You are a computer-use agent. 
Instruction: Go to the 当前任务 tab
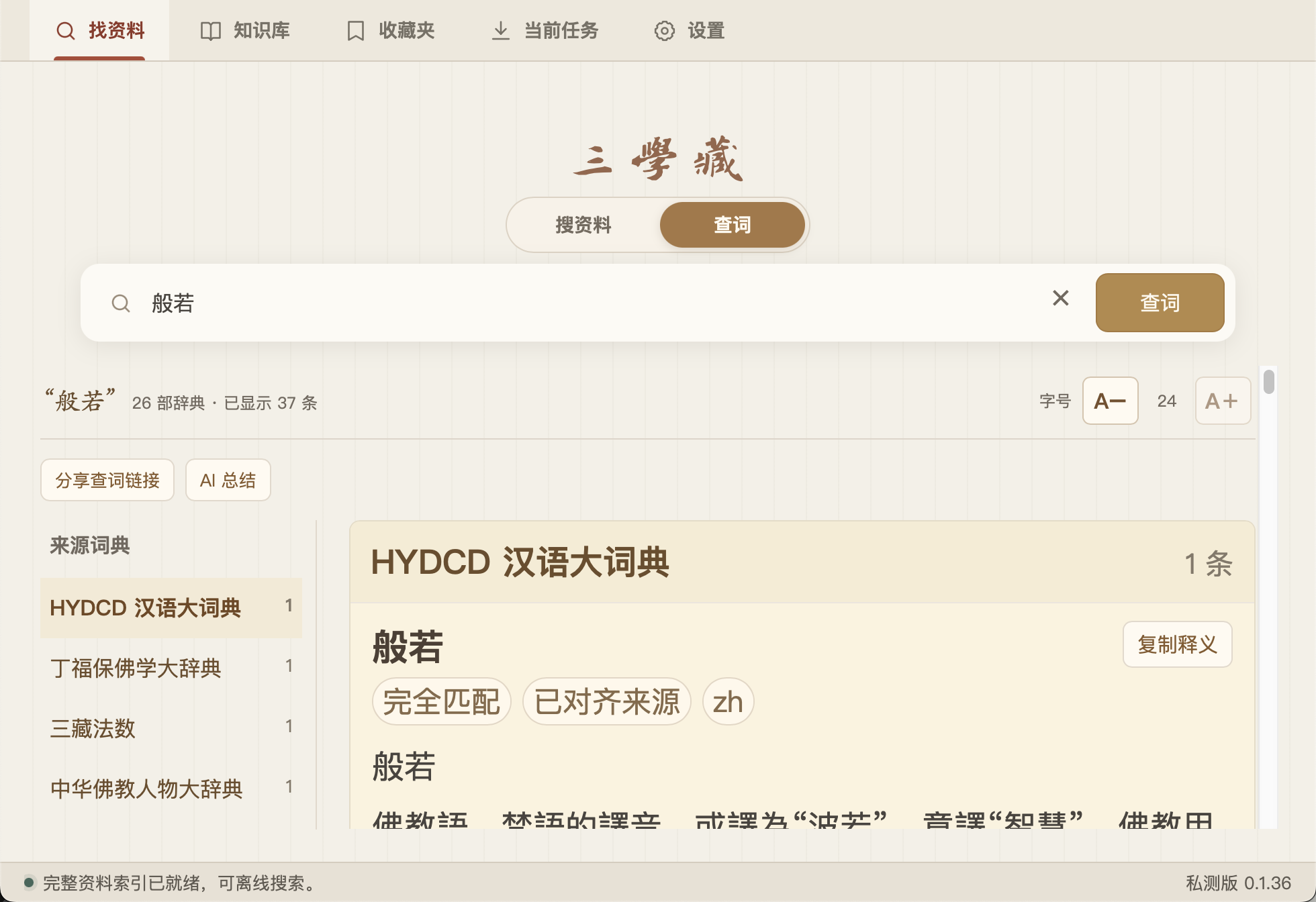pyautogui.click(x=545, y=31)
